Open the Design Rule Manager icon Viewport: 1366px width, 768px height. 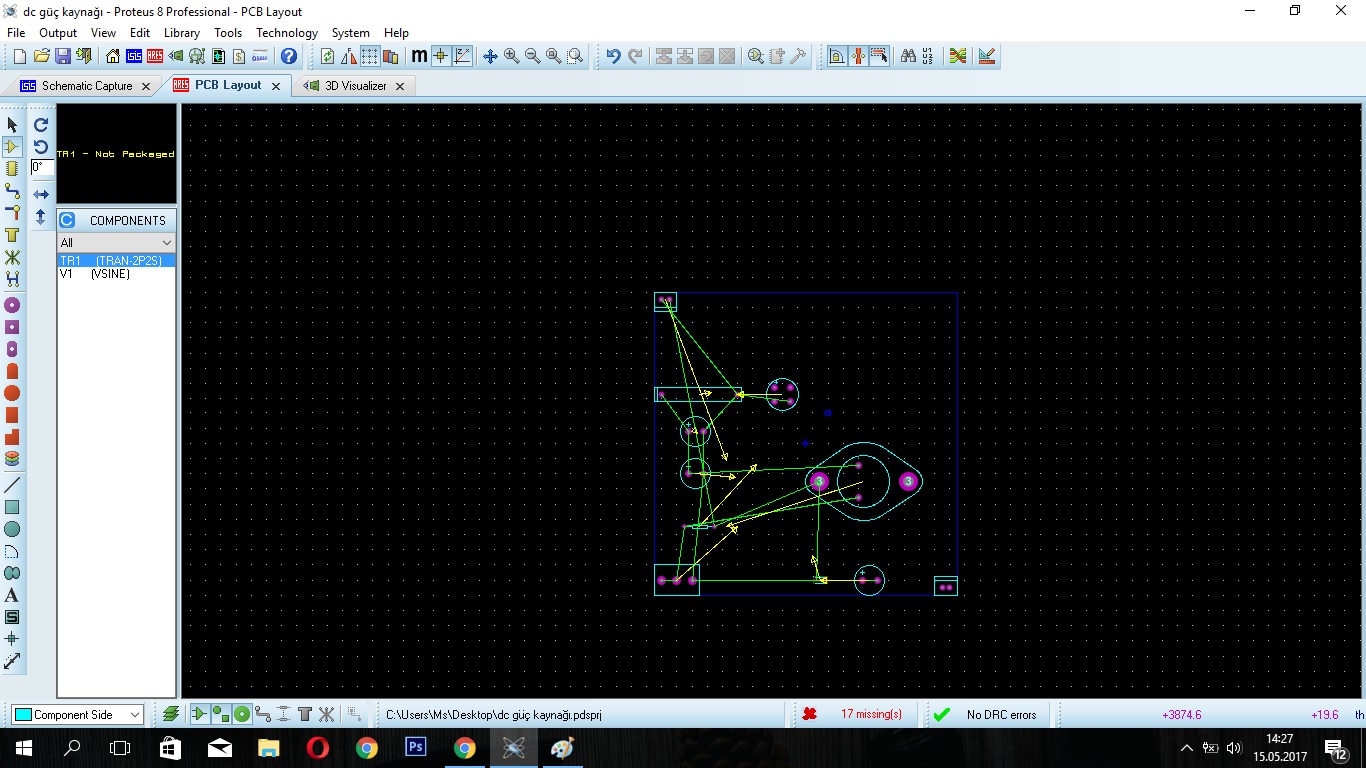coord(987,56)
